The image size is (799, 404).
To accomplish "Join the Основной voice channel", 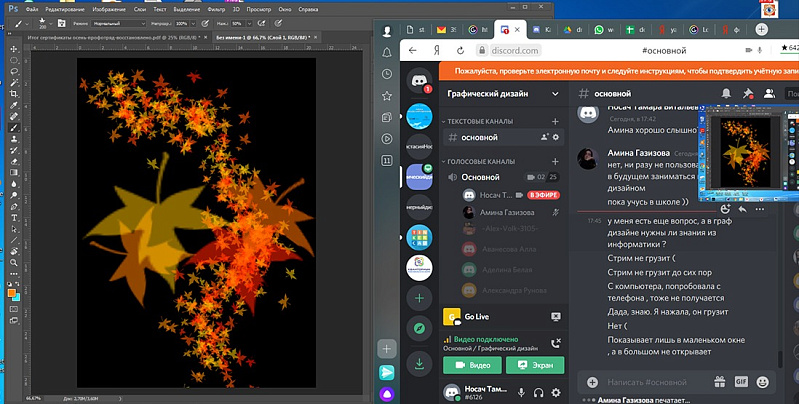I will 502,177.
